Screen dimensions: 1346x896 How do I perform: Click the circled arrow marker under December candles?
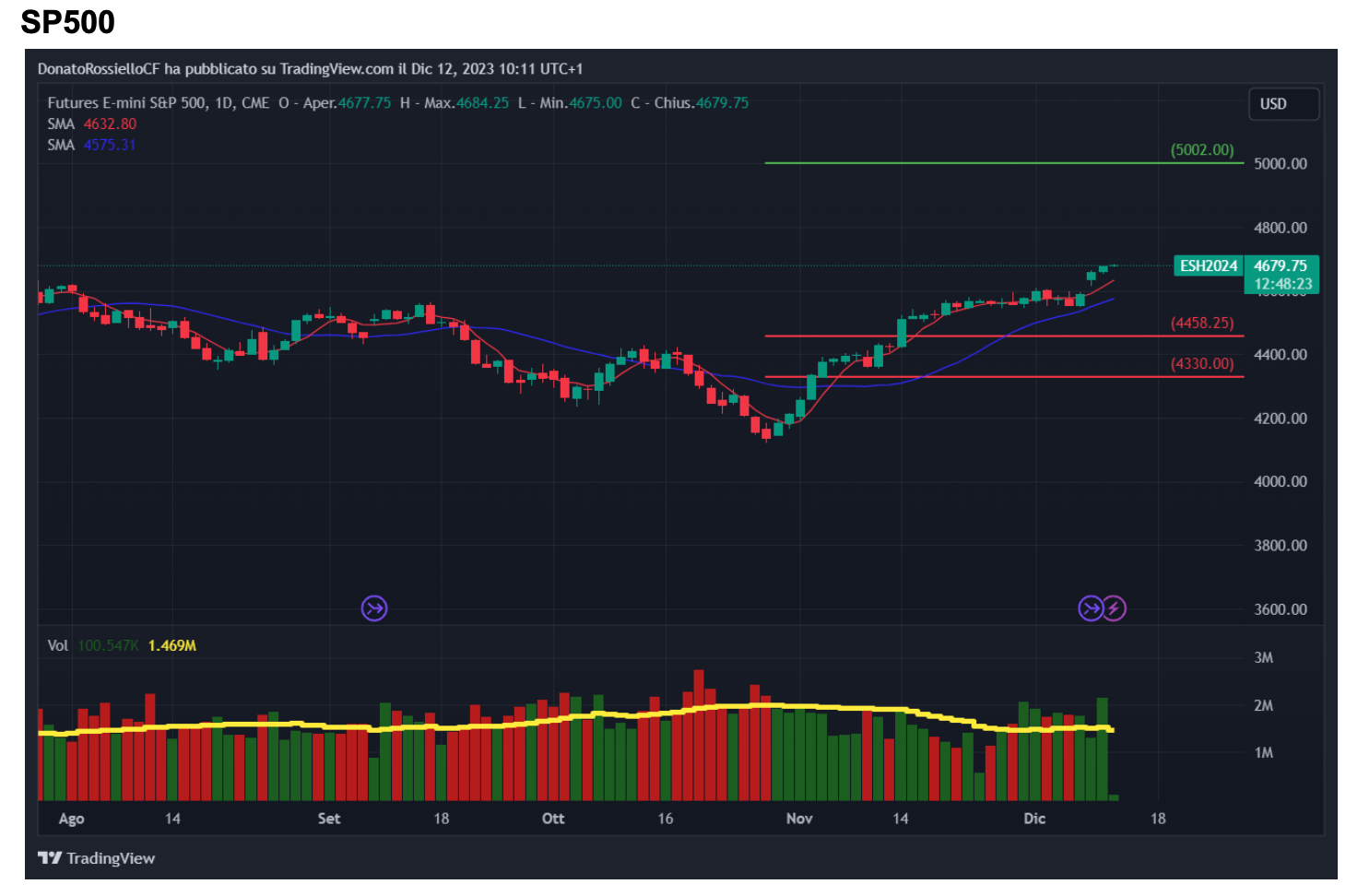[1091, 608]
